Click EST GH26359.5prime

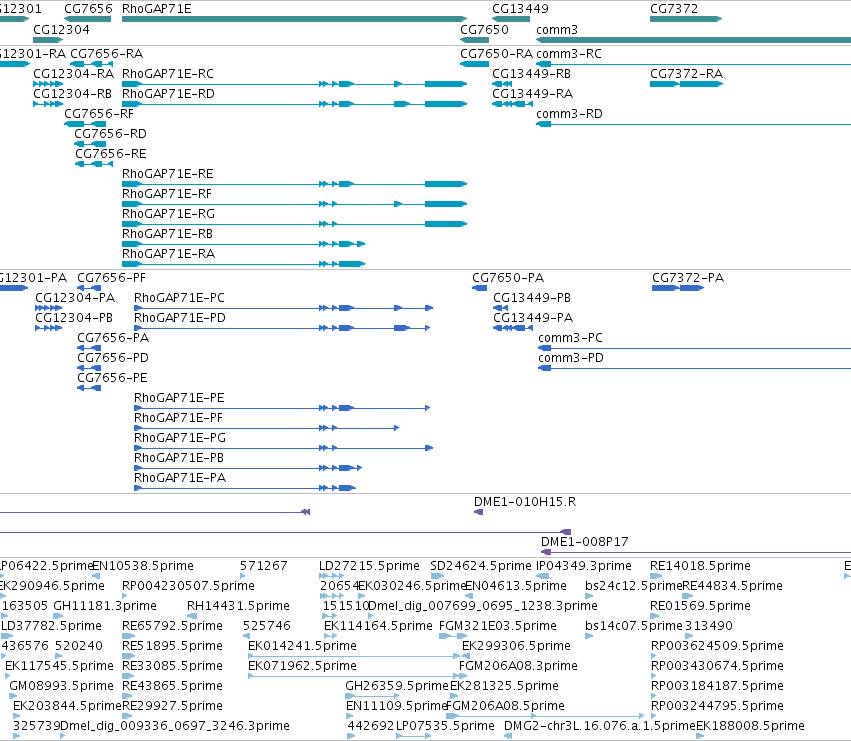[x=372, y=696]
